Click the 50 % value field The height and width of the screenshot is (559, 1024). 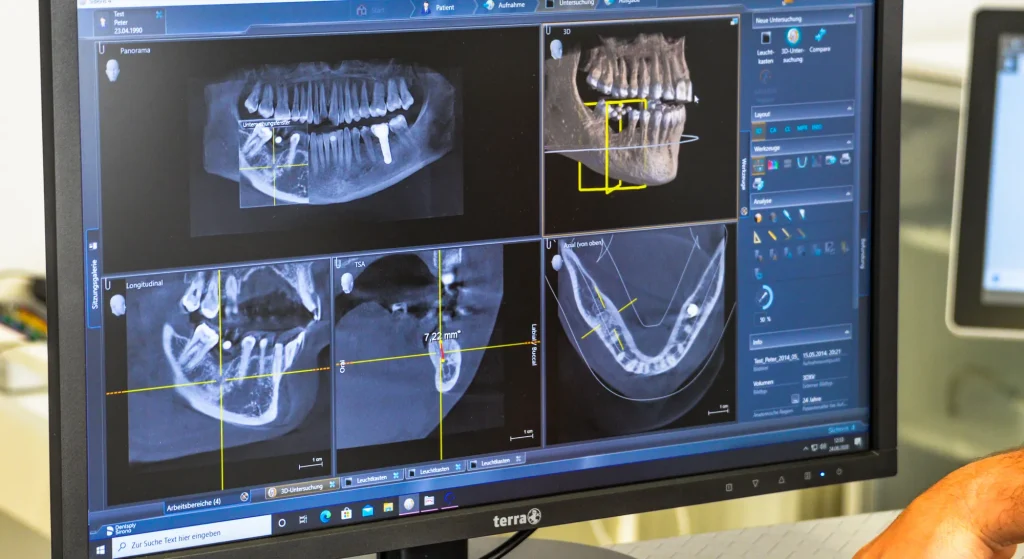click(x=765, y=319)
